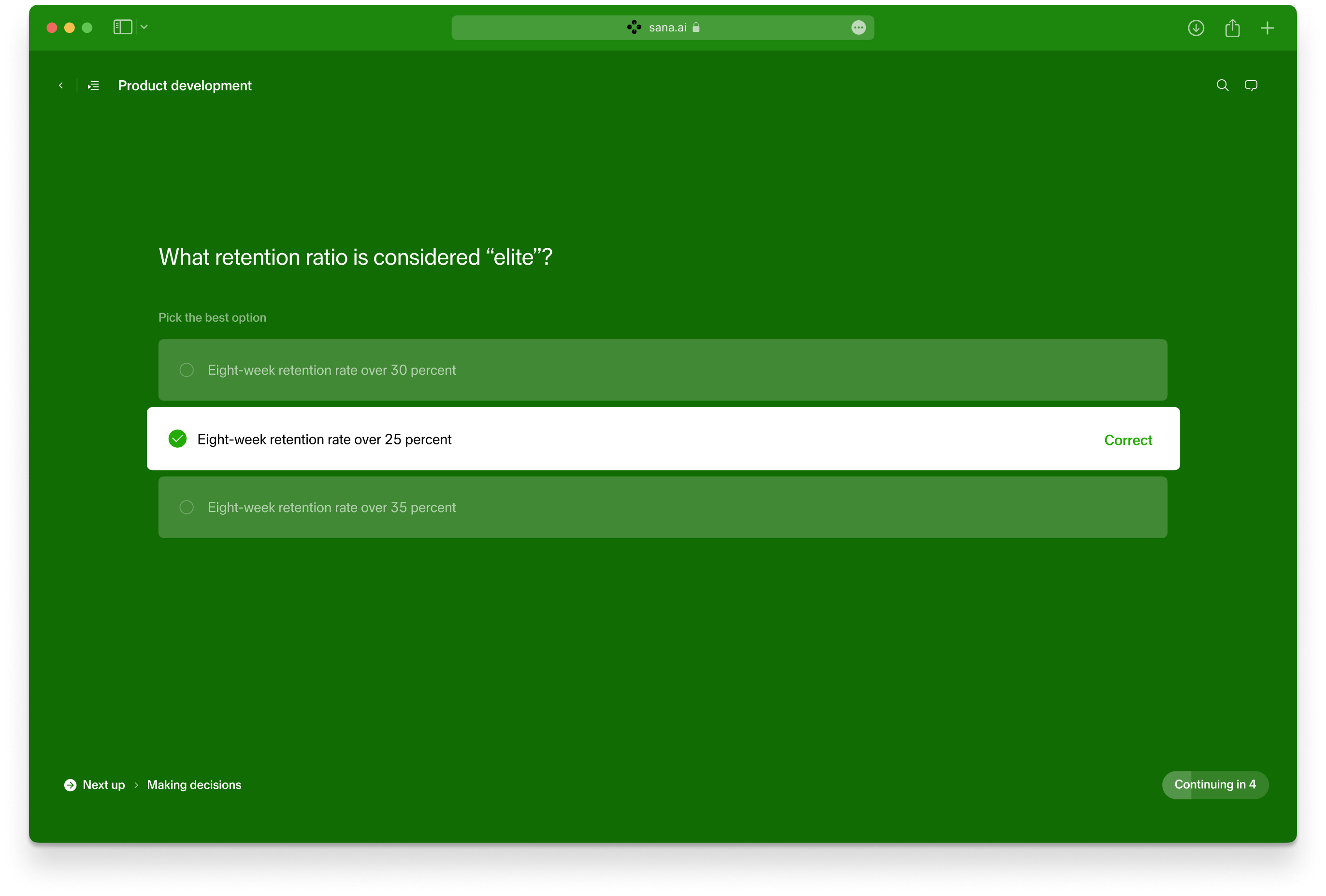Click the Next up arrow icon
The height and width of the screenshot is (896, 1326).
click(70, 785)
